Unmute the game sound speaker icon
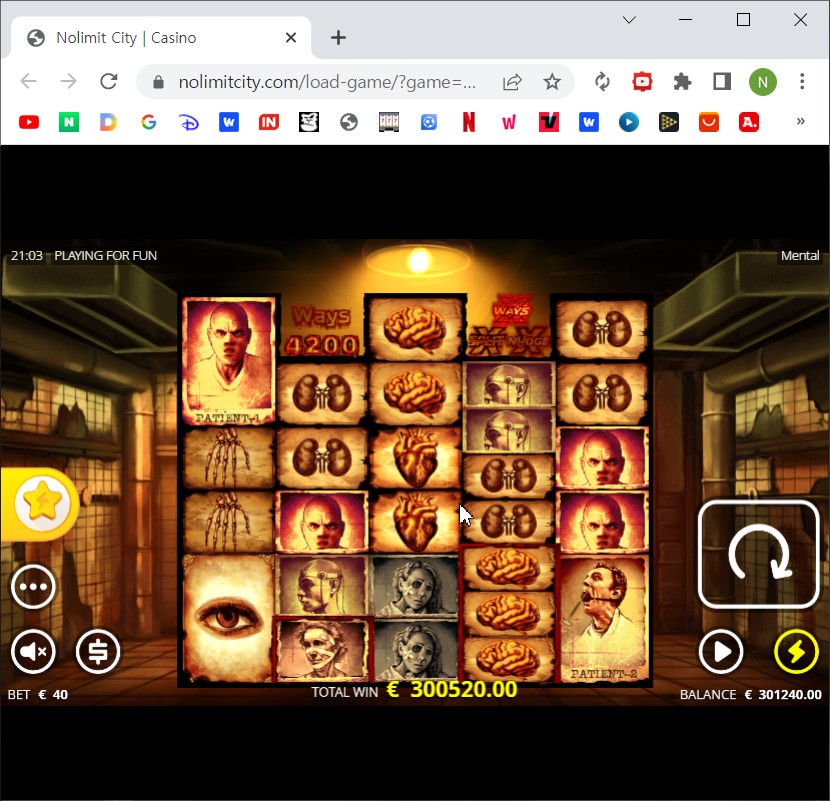 (x=33, y=651)
